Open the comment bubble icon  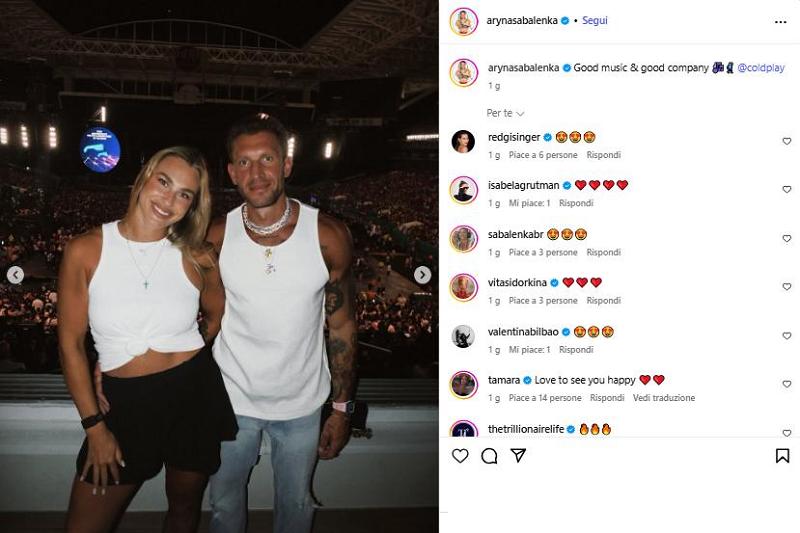click(x=489, y=456)
